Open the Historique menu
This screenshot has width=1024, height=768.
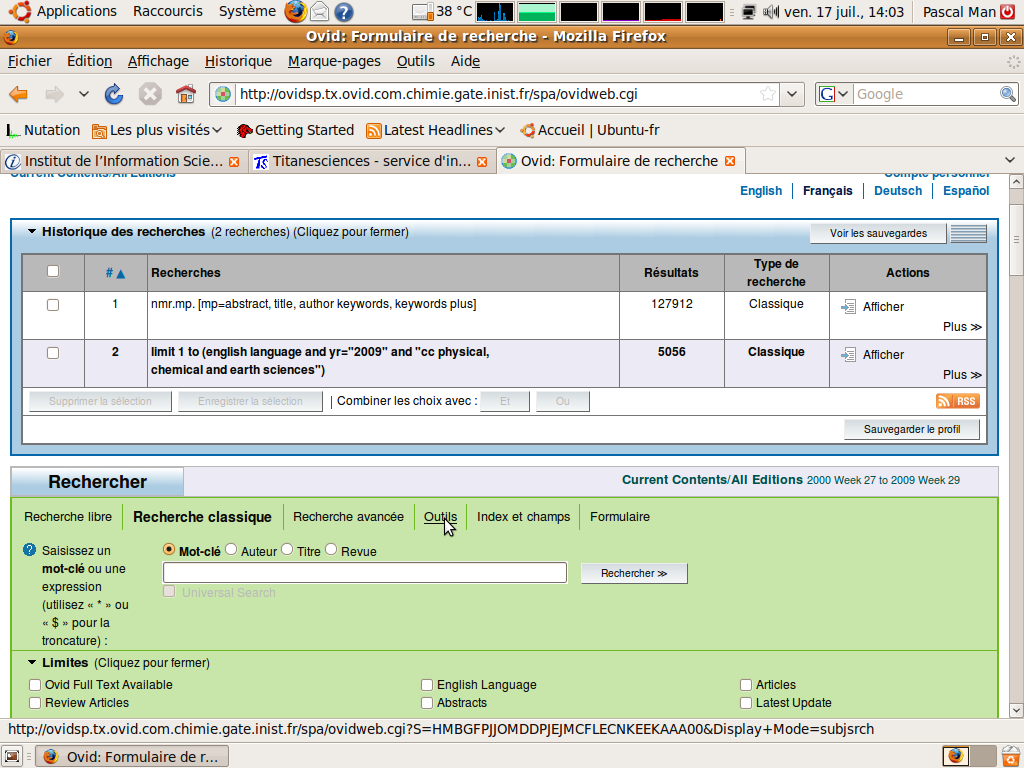tap(238, 61)
